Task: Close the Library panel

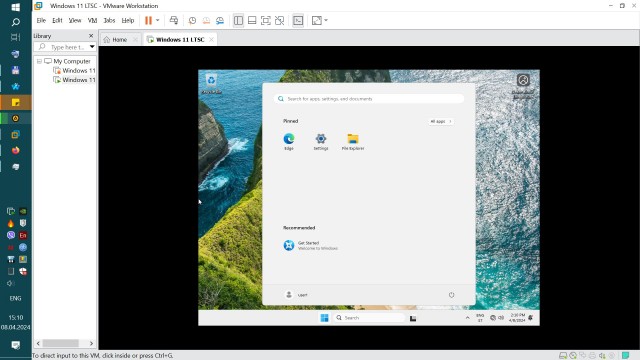Action: (91, 36)
